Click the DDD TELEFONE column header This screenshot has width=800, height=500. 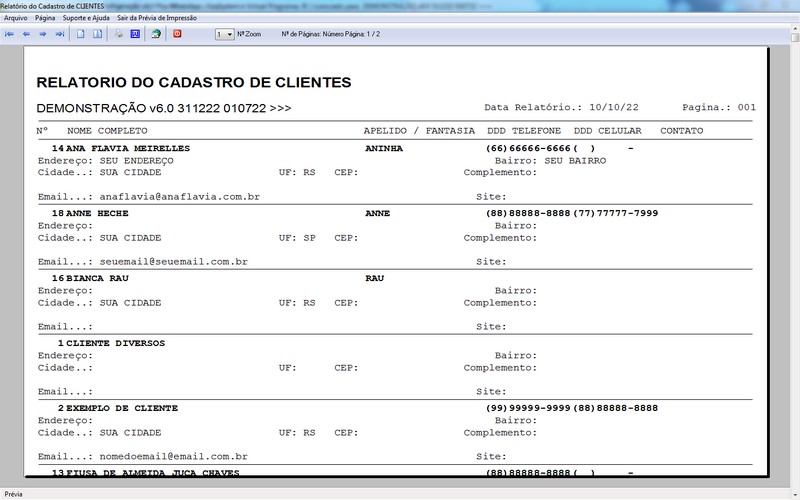524,131
